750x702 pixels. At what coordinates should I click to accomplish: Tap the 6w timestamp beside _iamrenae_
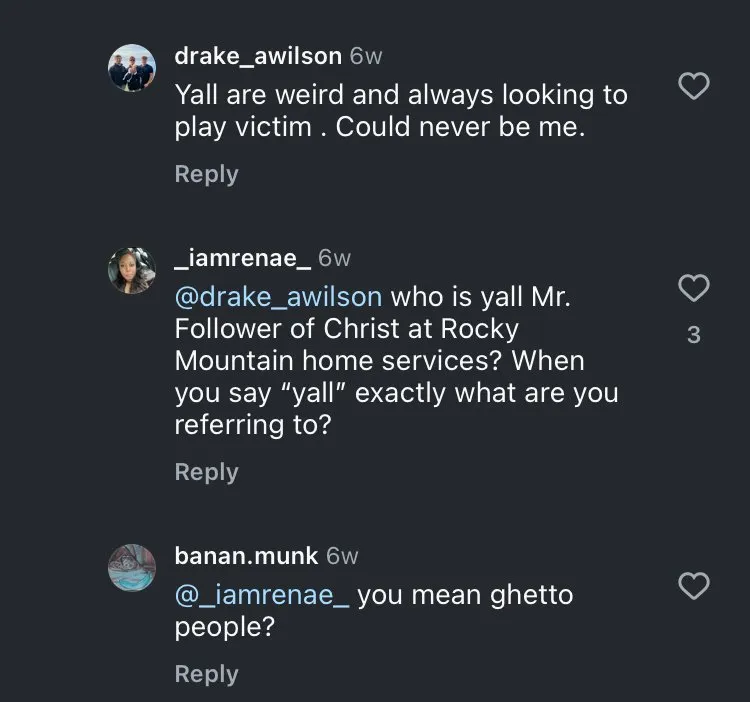tap(334, 258)
